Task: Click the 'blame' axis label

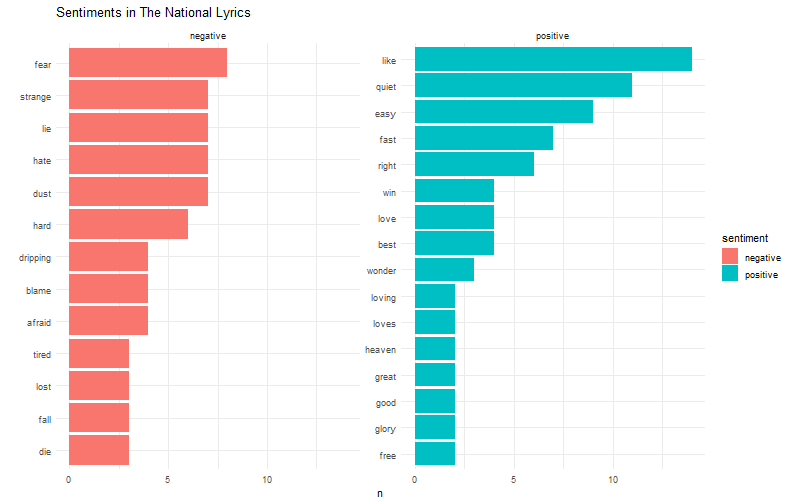Action: coord(38,290)
